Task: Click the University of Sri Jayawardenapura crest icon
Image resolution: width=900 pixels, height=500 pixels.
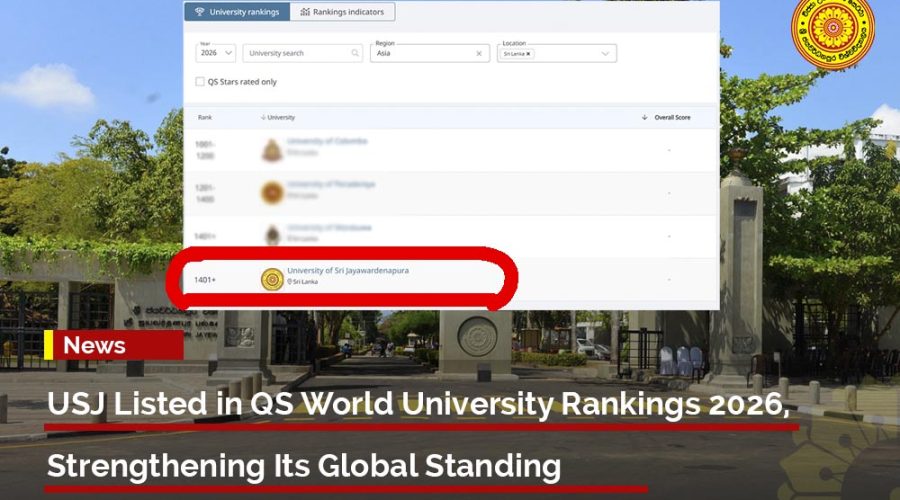Action: (271, 279)
